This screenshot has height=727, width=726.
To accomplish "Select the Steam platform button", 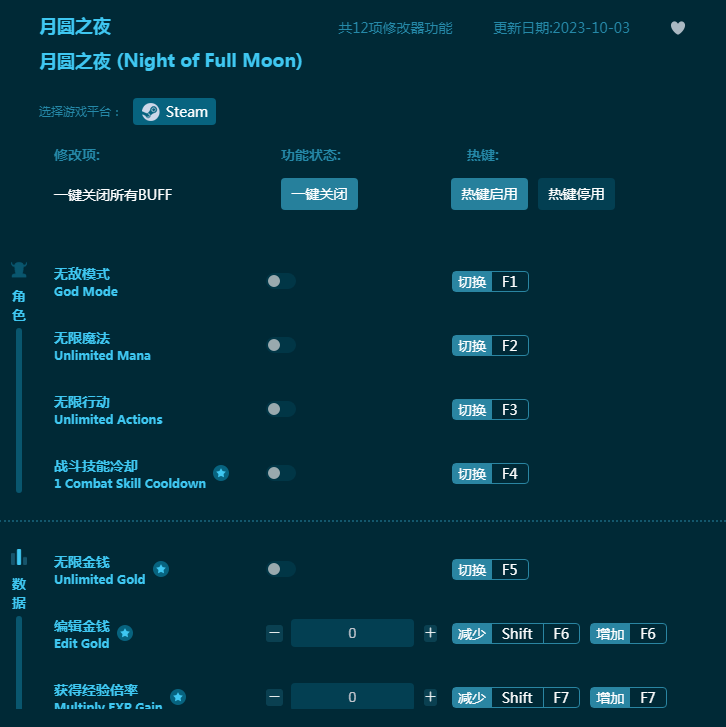I will coord(174,112).
